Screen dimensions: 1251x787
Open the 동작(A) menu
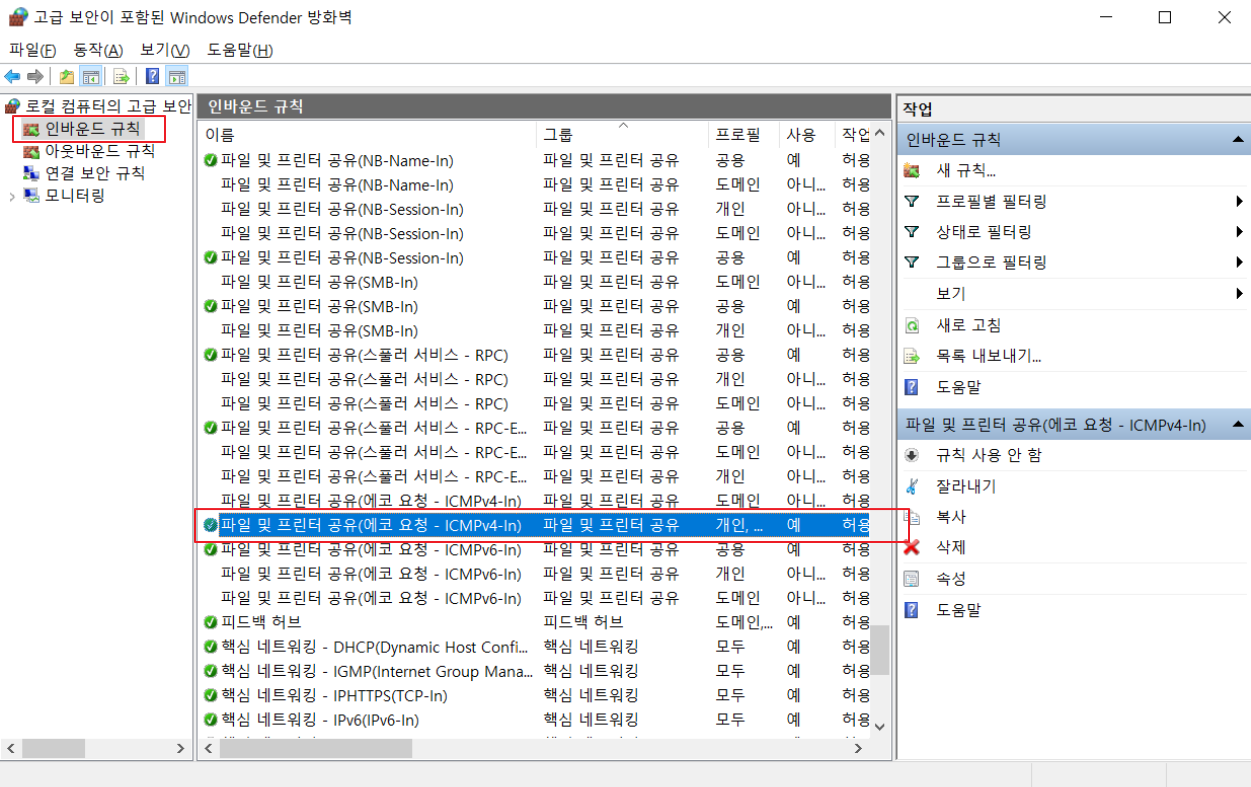click(x=98, y=50)
